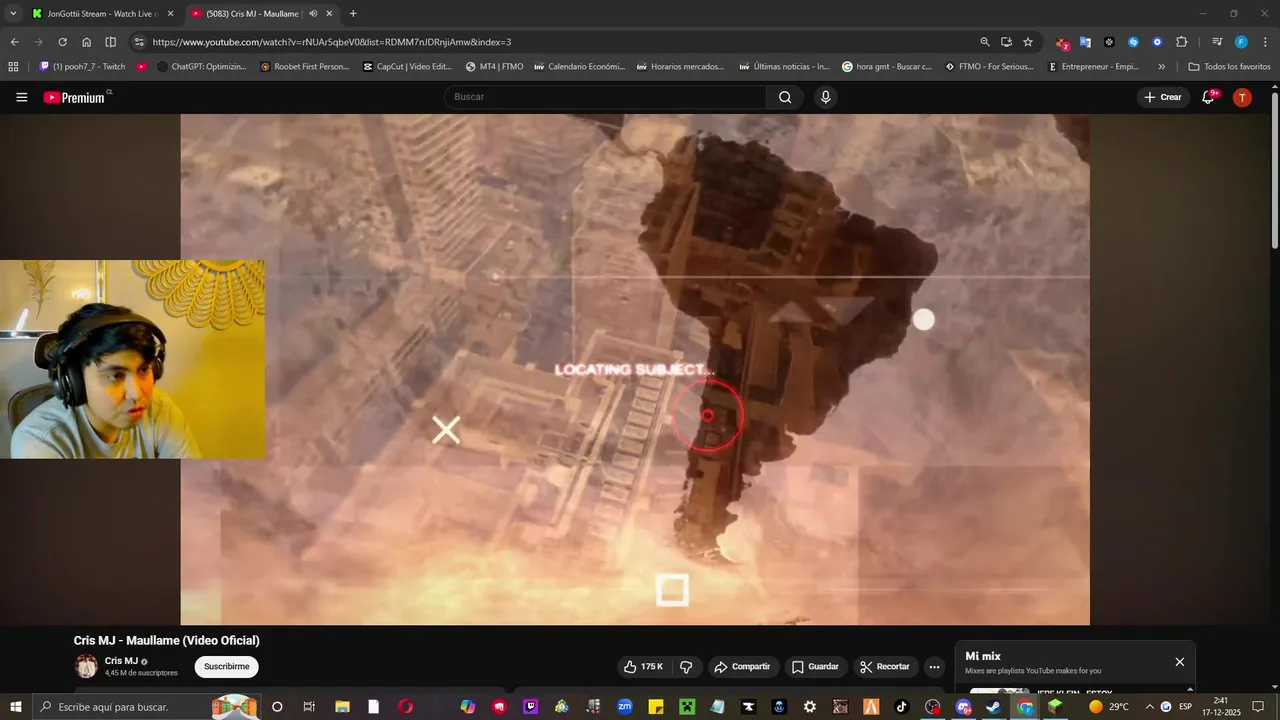The height and width of the screenshot is (720, 1280).
Task: Open the MT4 | FTMO bookmark
Action: 495,67
